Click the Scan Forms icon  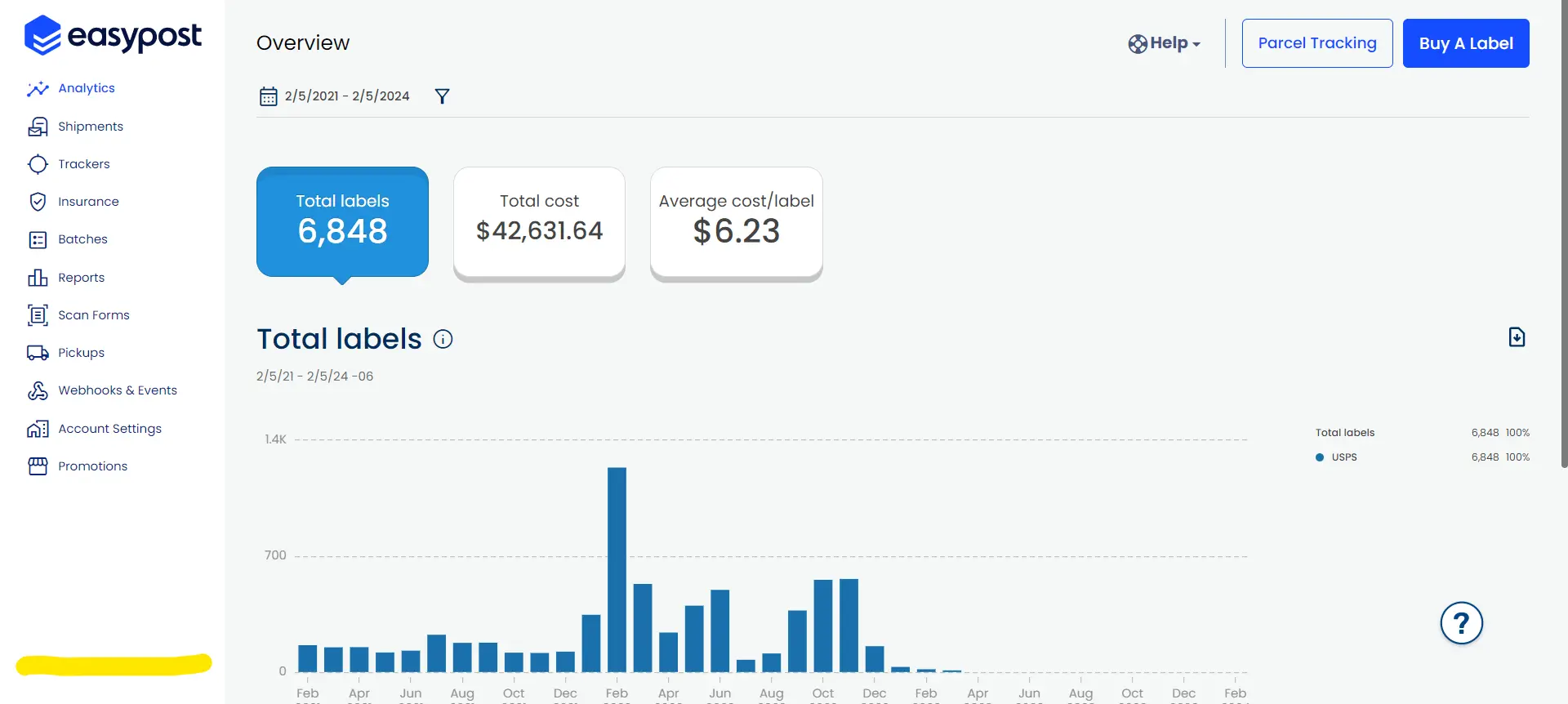38,315
